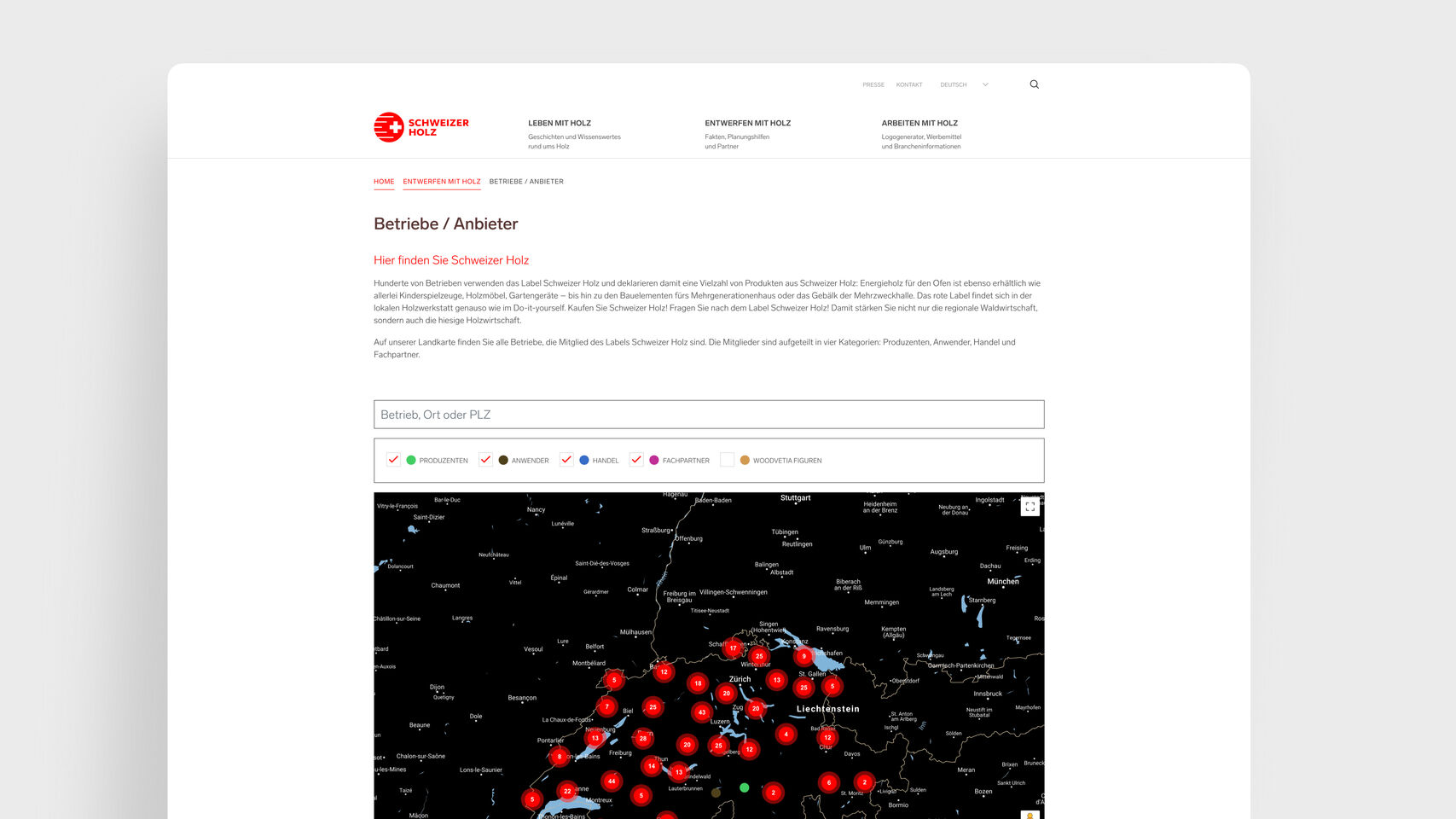Open map cluster marker 8

pos(560,757)
